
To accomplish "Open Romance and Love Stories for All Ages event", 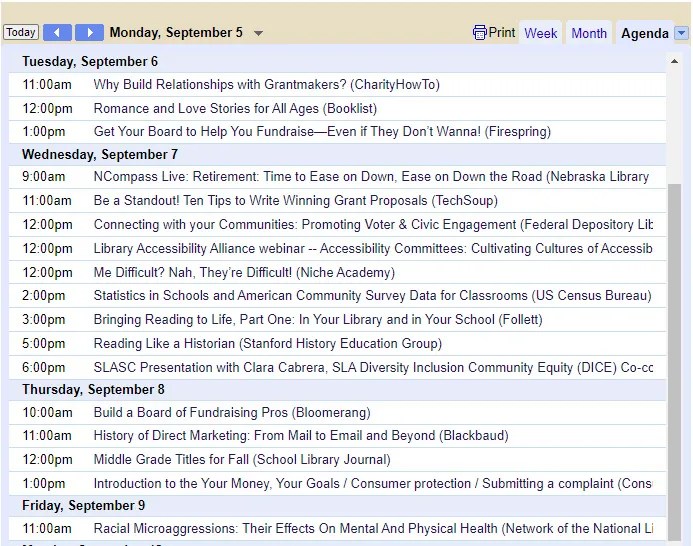I will point(235,108).
